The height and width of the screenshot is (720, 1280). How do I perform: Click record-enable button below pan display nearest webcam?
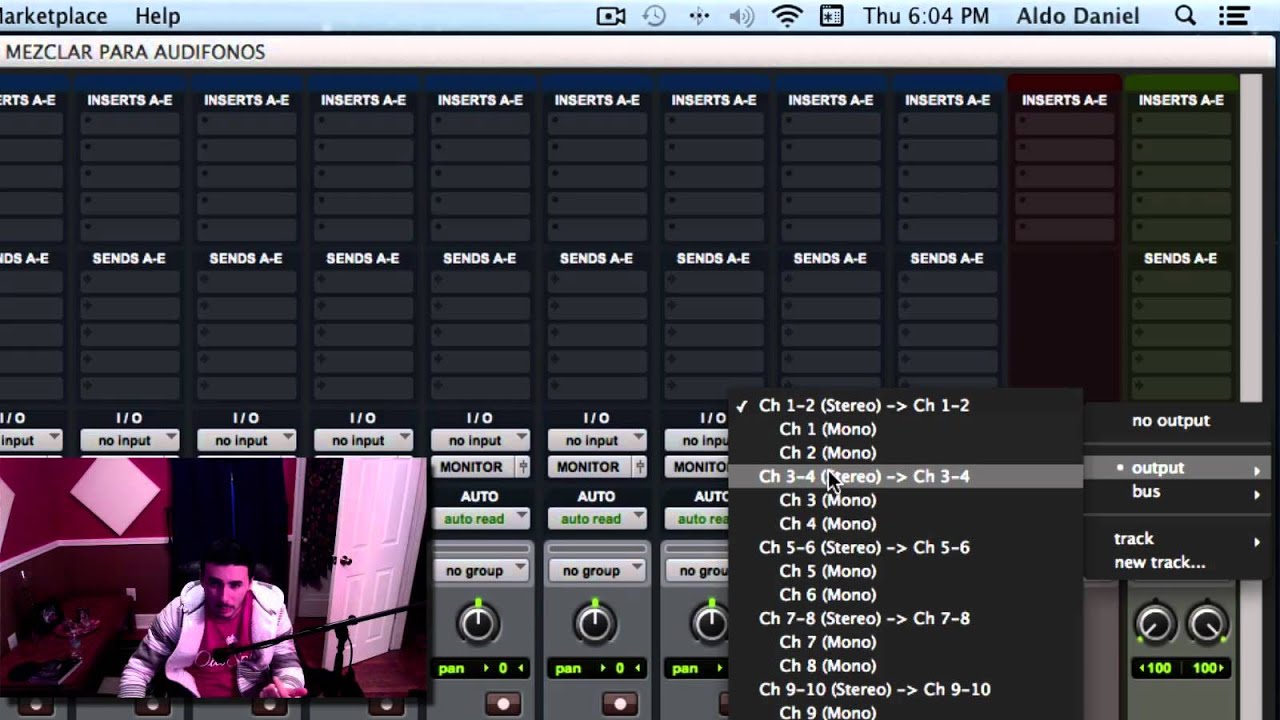click(503, 704)
